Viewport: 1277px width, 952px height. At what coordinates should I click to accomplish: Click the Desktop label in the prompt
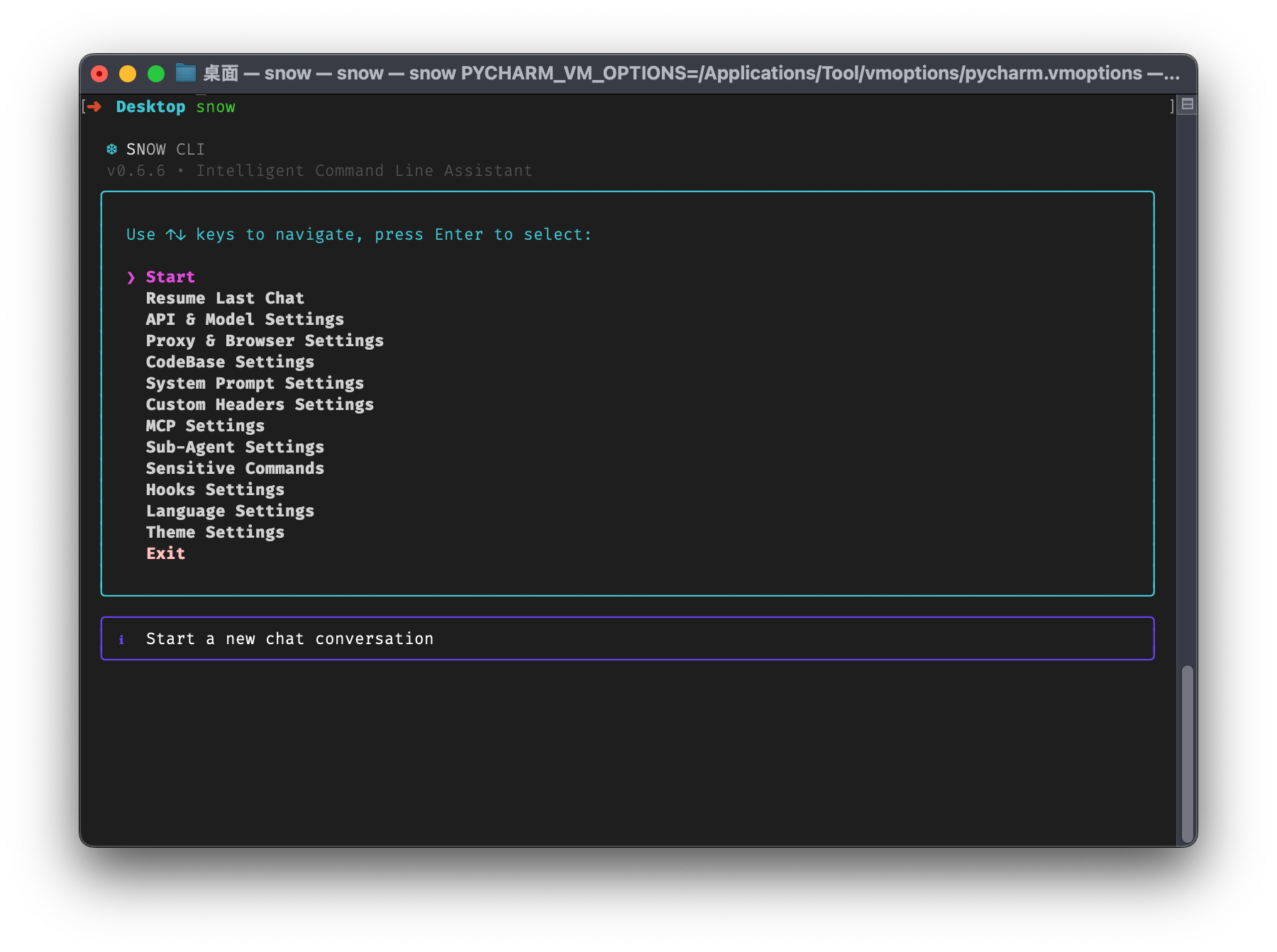(x=150, y=106)
